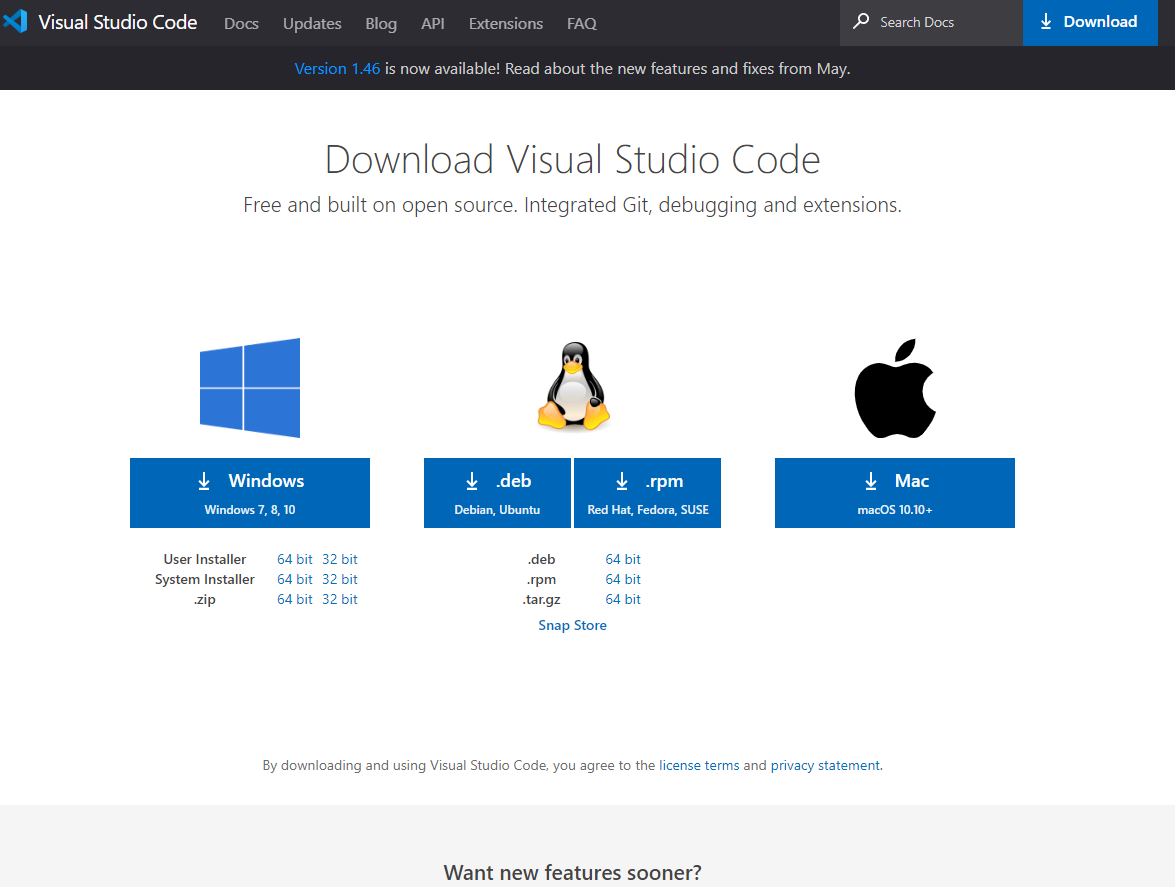Click the 'System Installer' label

(205, 579)
